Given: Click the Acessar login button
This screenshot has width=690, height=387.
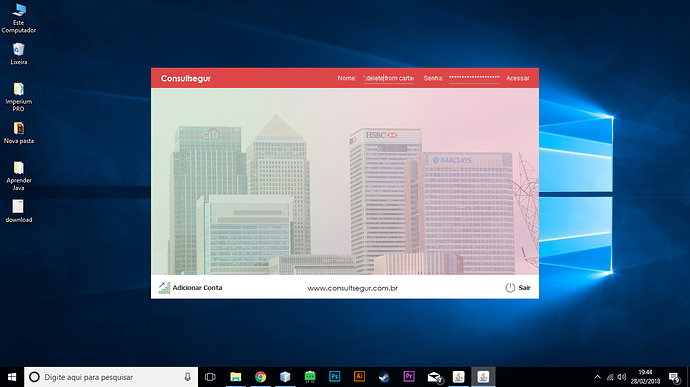Looking at the screenshot, I should 518,78.
